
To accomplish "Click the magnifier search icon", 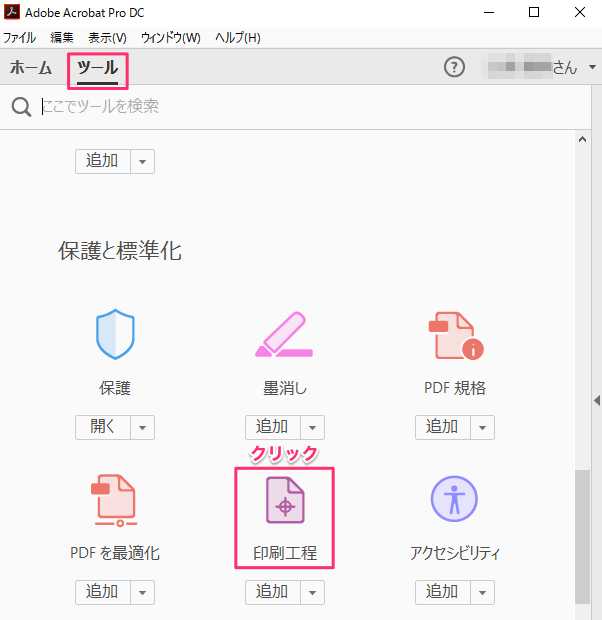I will [x=21, y=107].
